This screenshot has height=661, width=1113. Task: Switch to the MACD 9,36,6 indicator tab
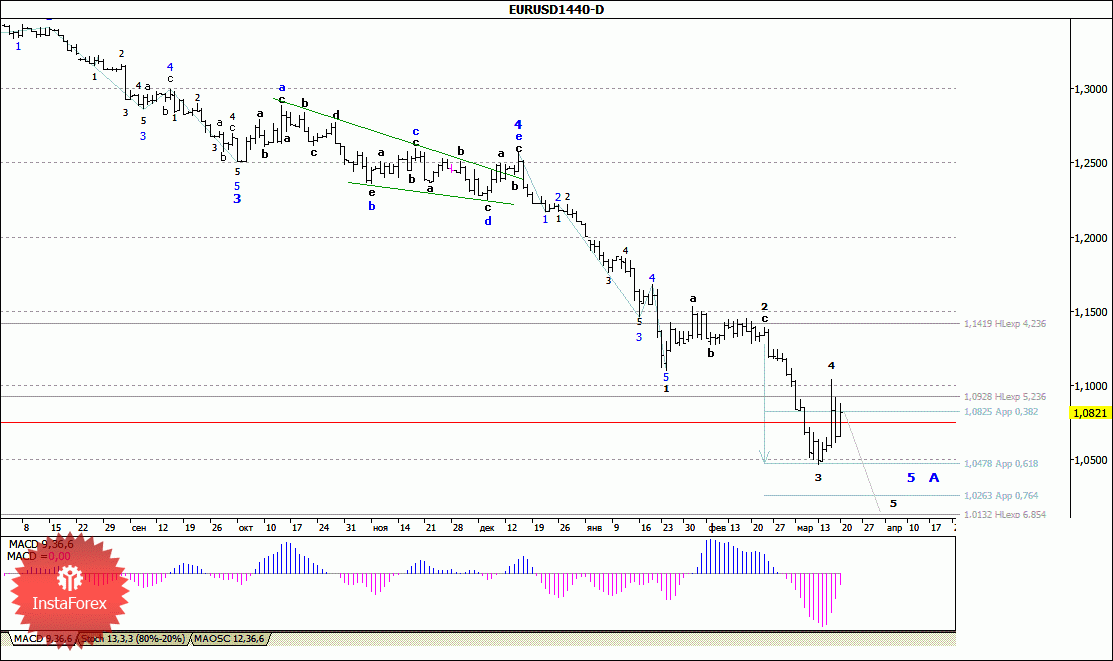[43, 639]
